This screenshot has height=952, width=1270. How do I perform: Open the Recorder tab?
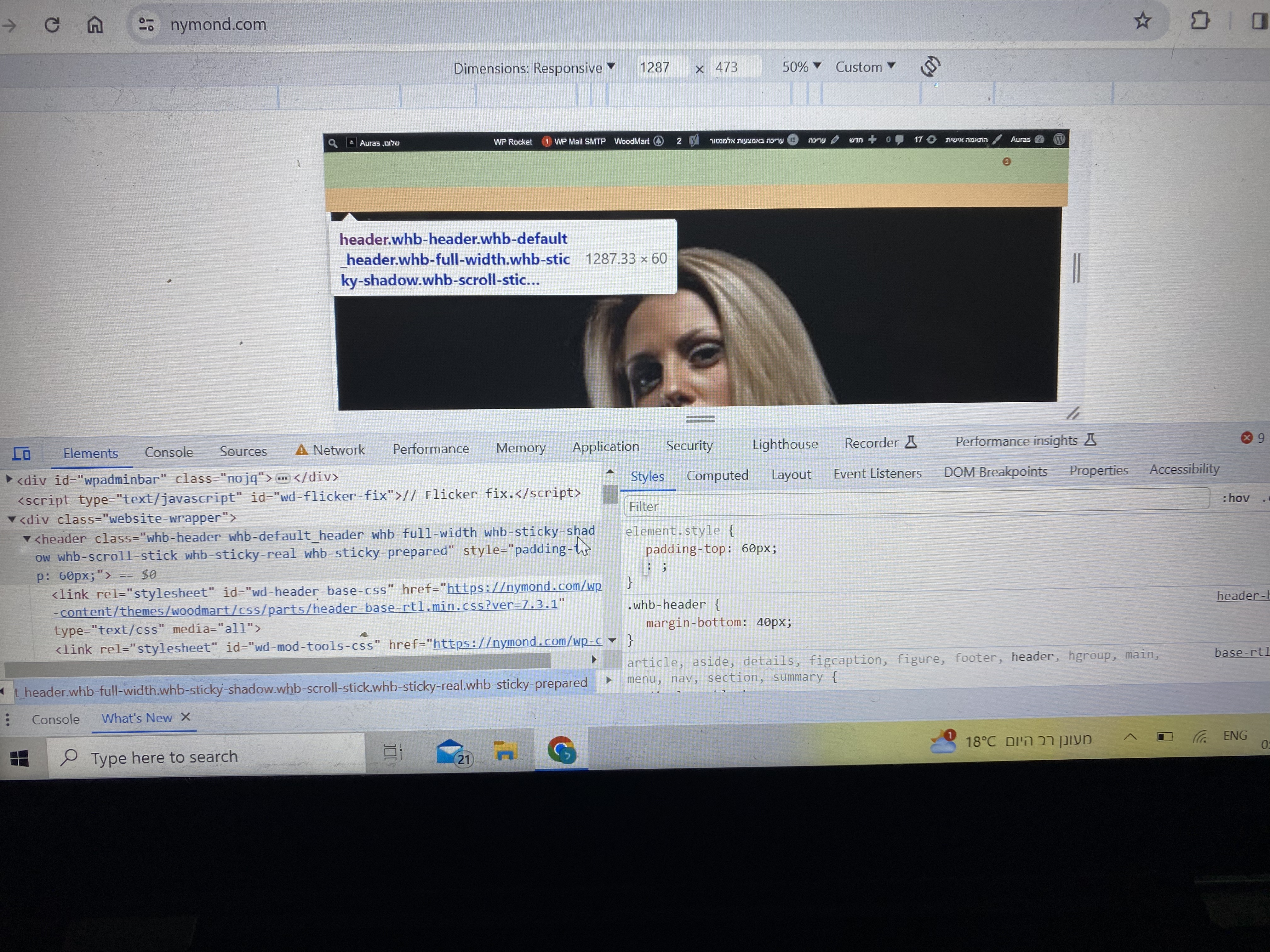[x=881, y=443]
